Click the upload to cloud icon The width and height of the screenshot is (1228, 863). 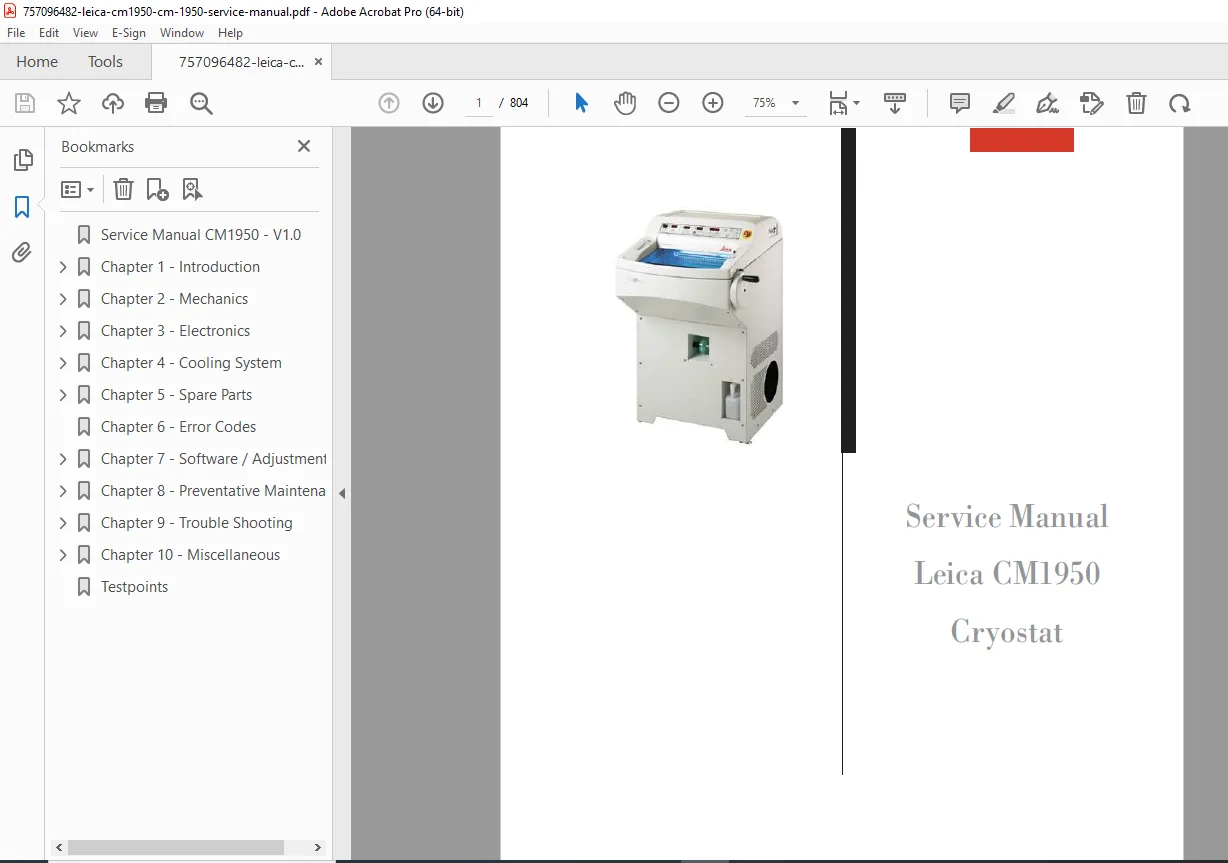pos(113,103)
